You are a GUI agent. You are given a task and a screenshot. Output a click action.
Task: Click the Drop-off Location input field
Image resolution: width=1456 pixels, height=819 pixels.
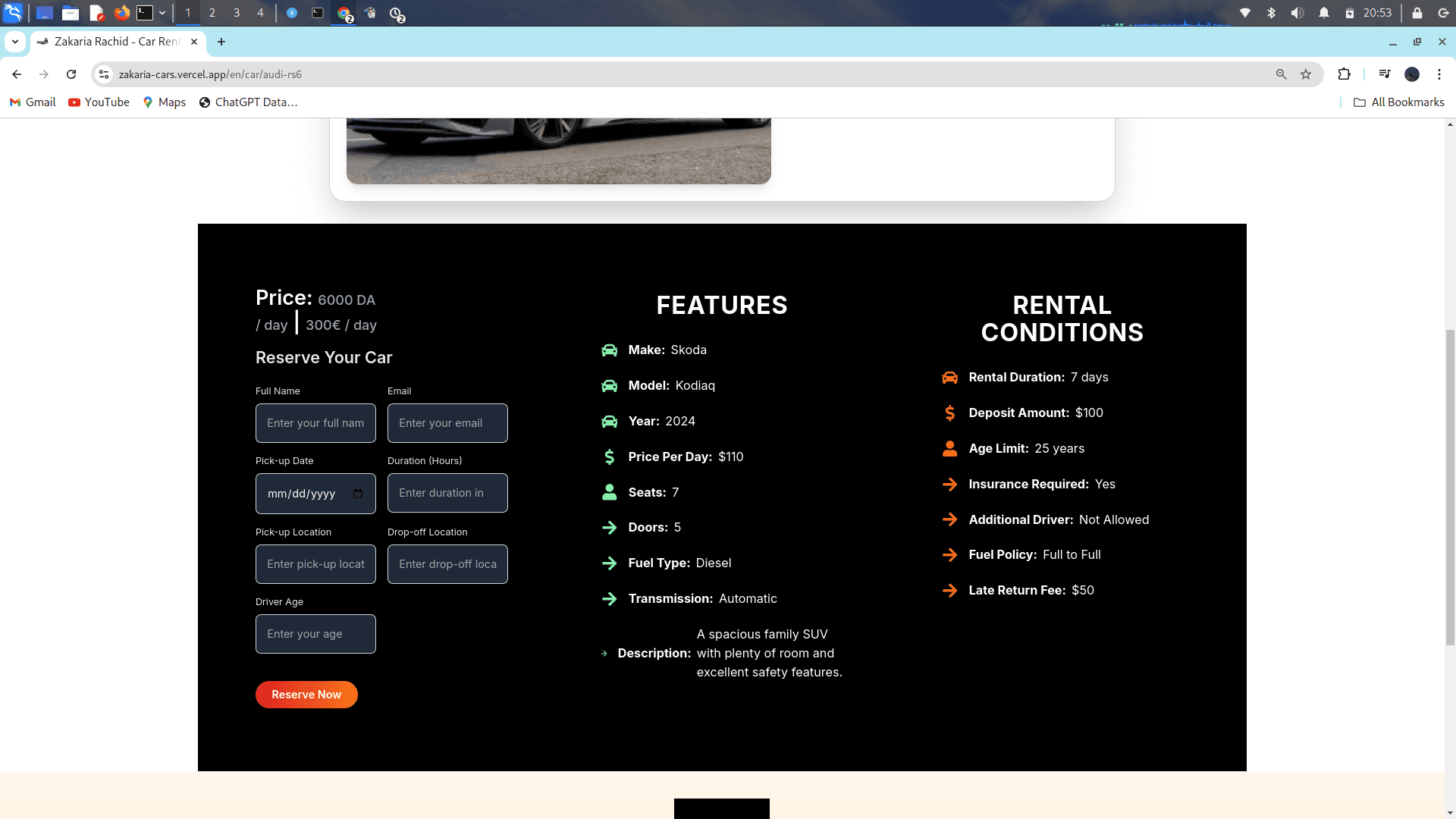click(447, 564)
